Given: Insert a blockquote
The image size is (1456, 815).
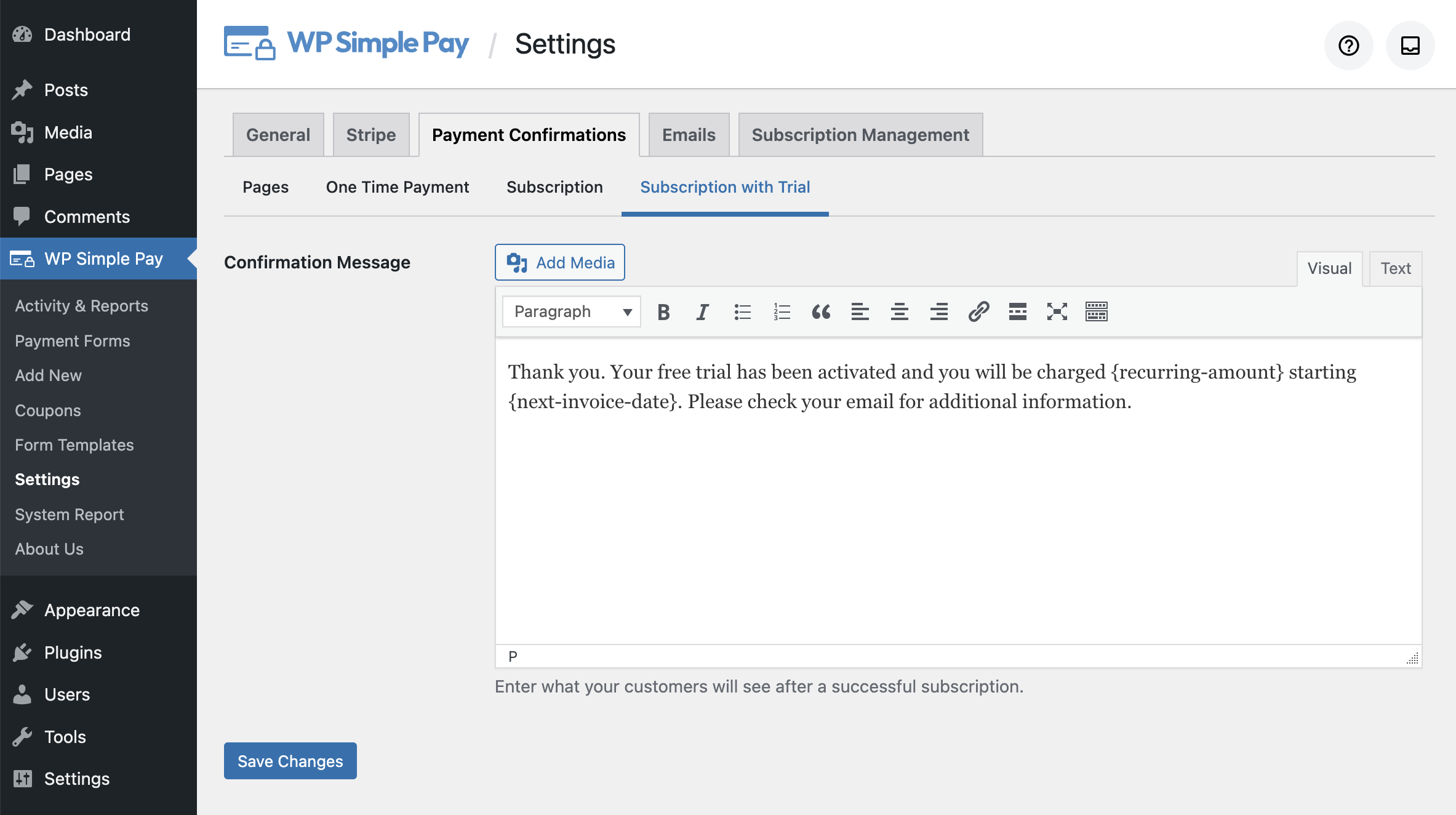Looking at the screenshot, I should coord(821,312).
